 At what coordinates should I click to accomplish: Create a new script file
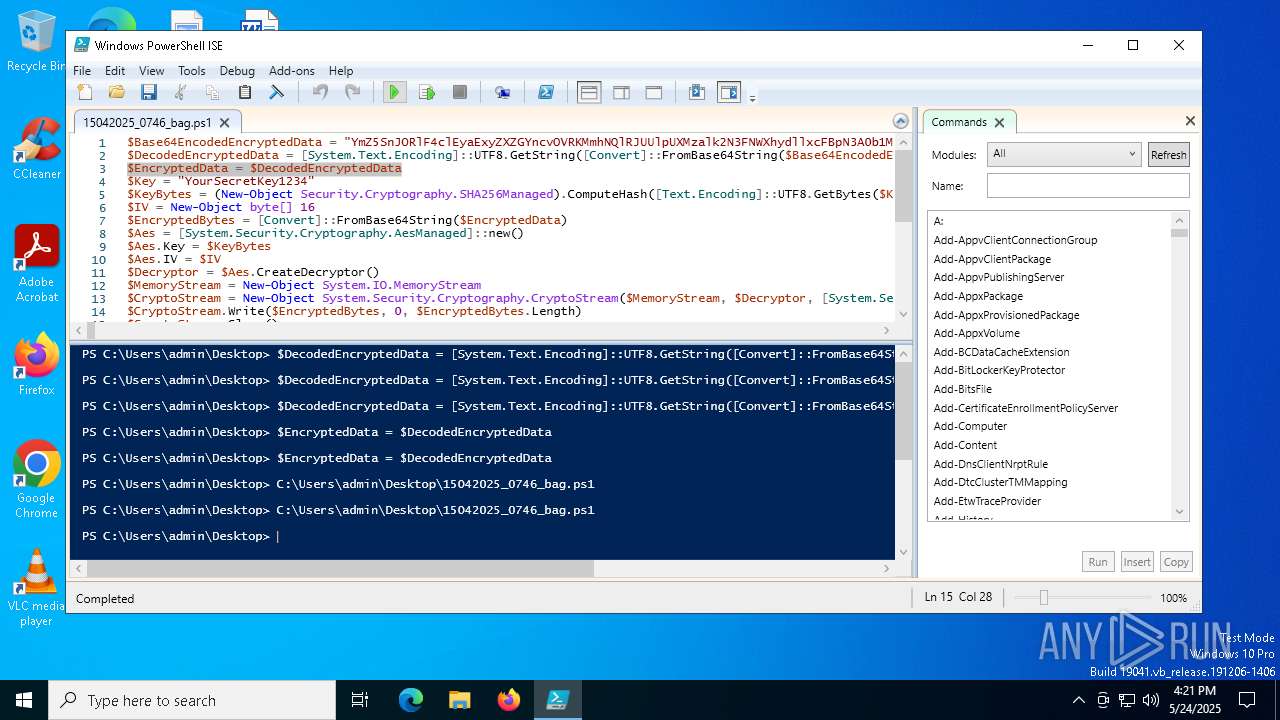tap(85, 92)
